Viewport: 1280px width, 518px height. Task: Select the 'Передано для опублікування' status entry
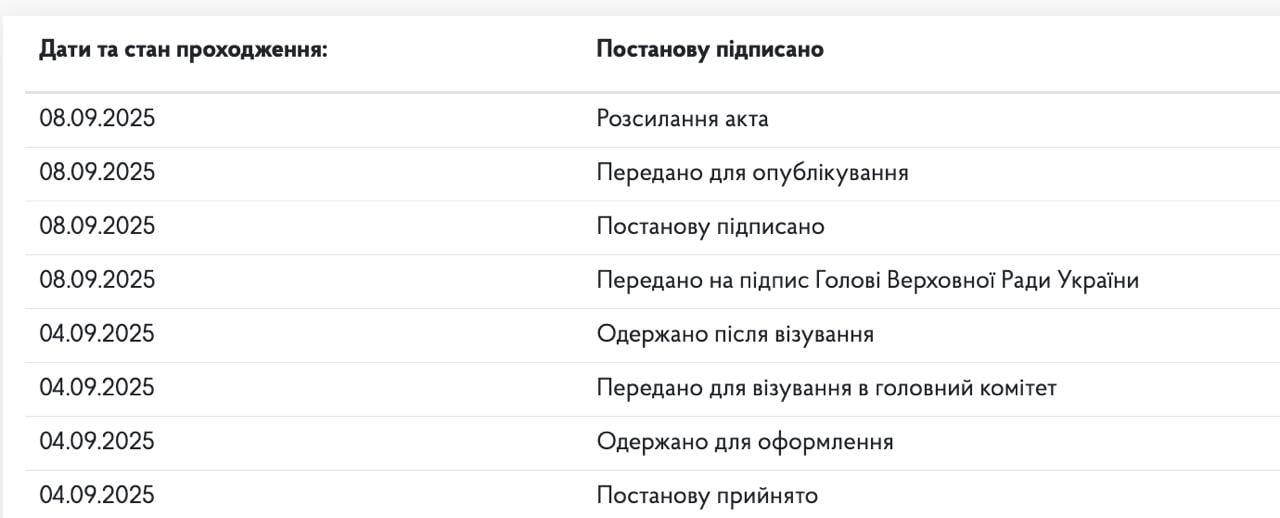(x=752, y=173)
